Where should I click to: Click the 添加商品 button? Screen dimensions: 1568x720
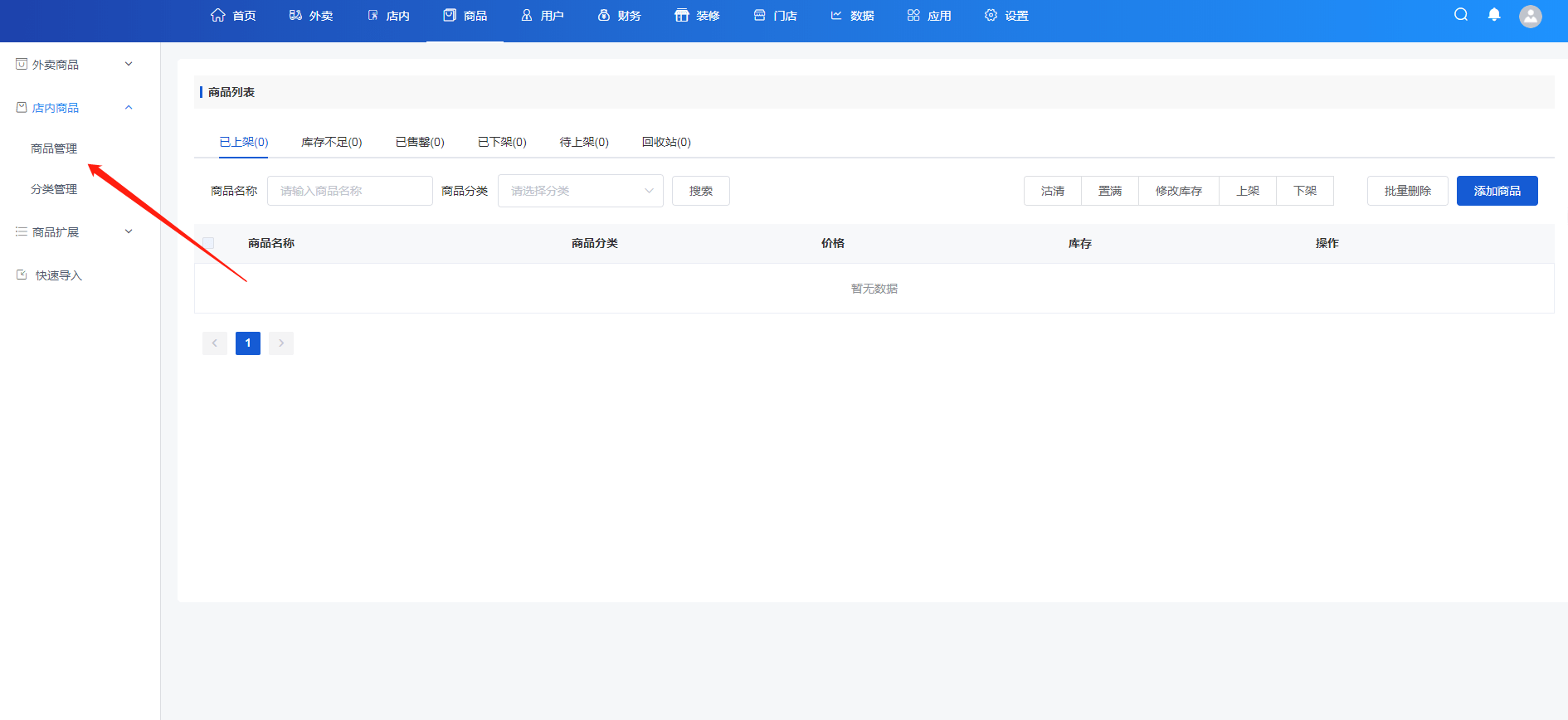pyautogui.click(x=1497, y=191)
